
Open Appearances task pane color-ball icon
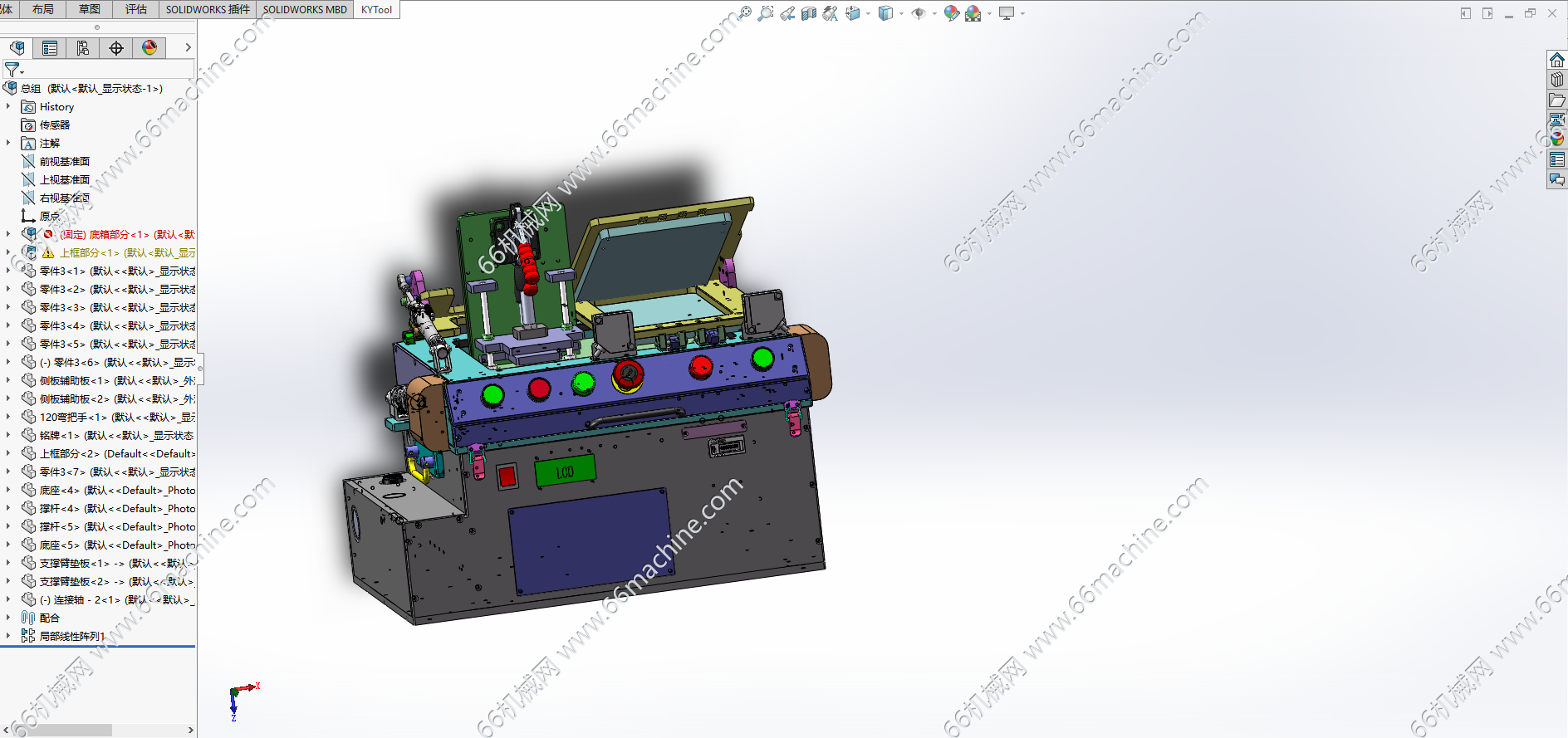[x=1557, y=139]
